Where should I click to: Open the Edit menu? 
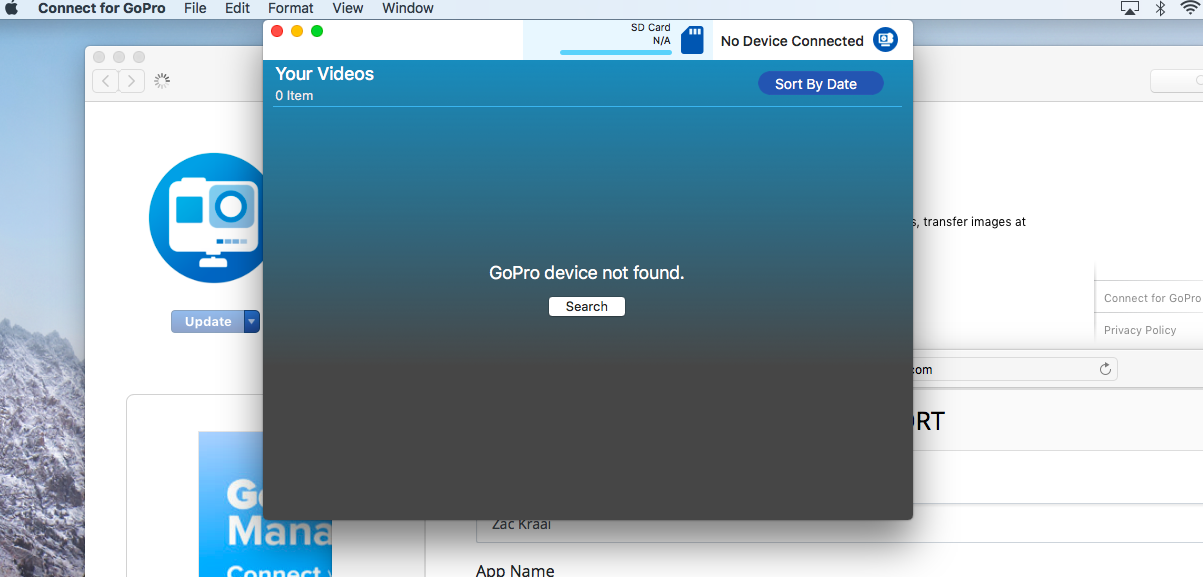pos(237,8)
